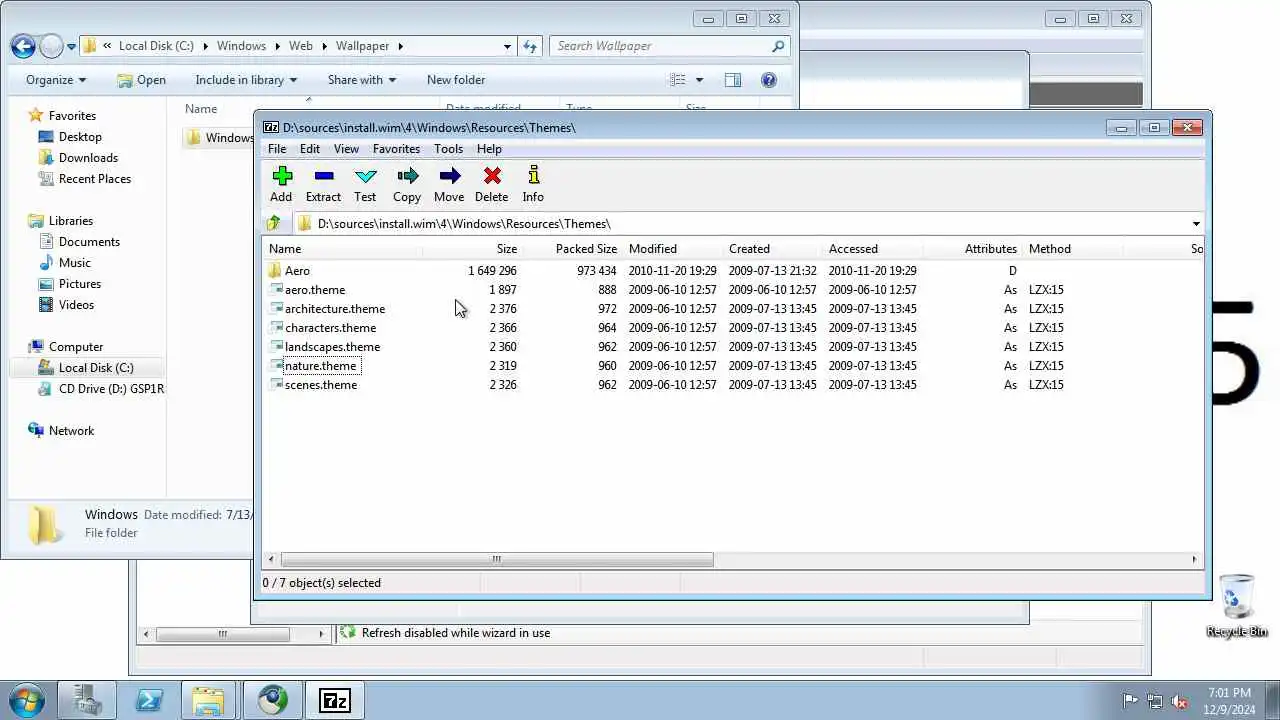Select Pictures library in sidebar
The width and height of the screenshot is (1280, 720).
tap(80, 284)
